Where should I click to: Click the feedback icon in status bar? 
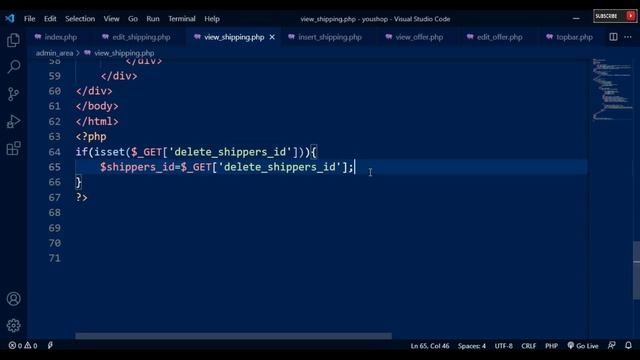pyautogui.click(x=611, y=345)
